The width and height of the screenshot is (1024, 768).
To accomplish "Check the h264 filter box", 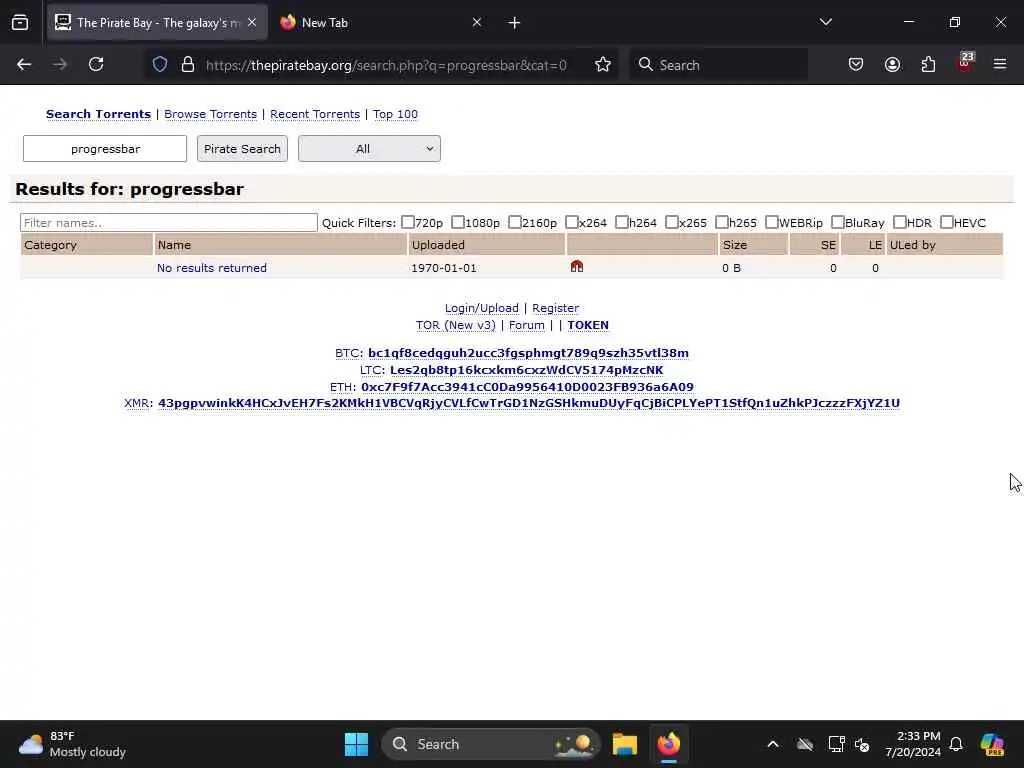I will point(622,223).
